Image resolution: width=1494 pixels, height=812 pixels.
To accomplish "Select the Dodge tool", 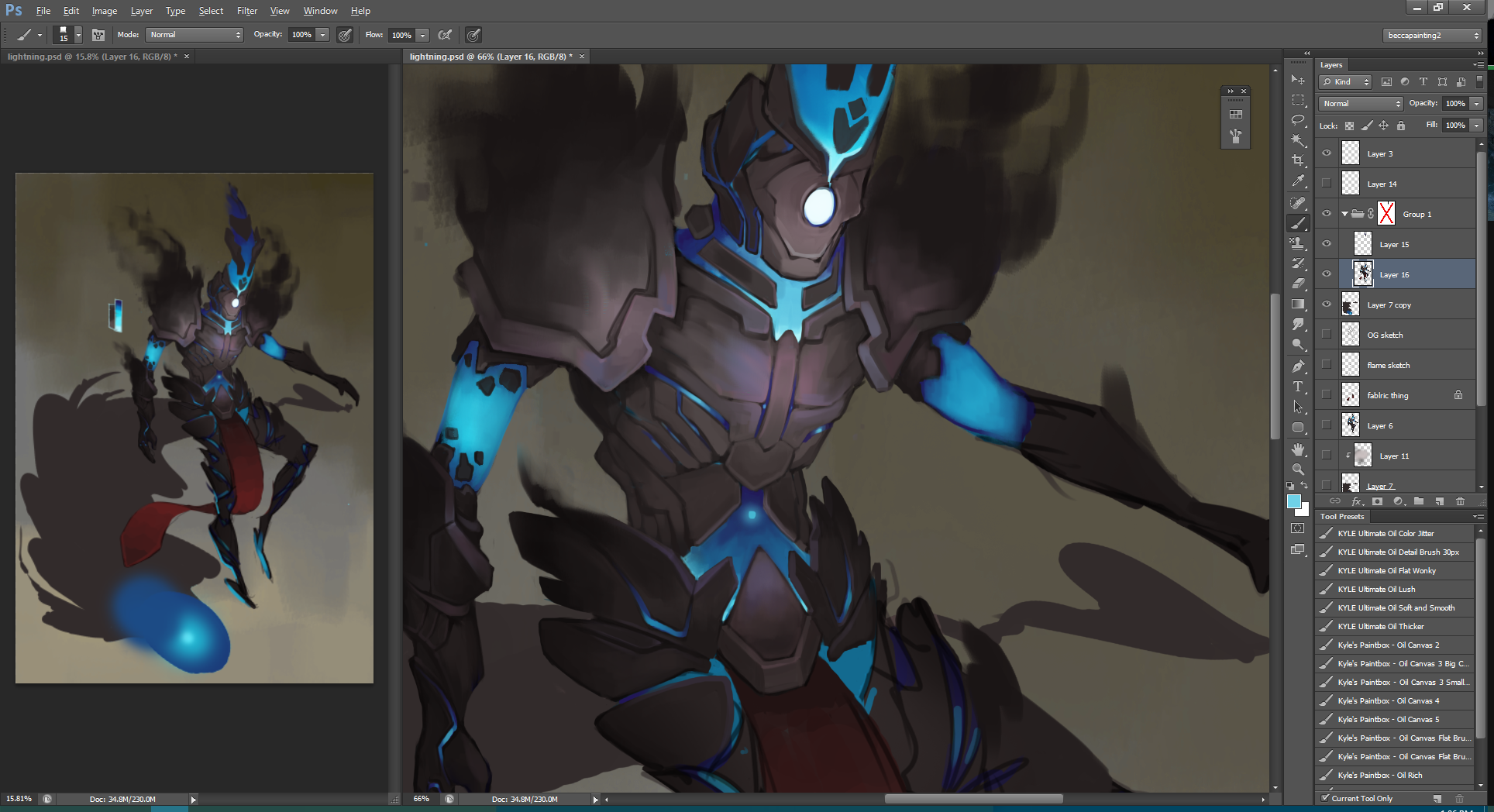I will [1298, 344].
